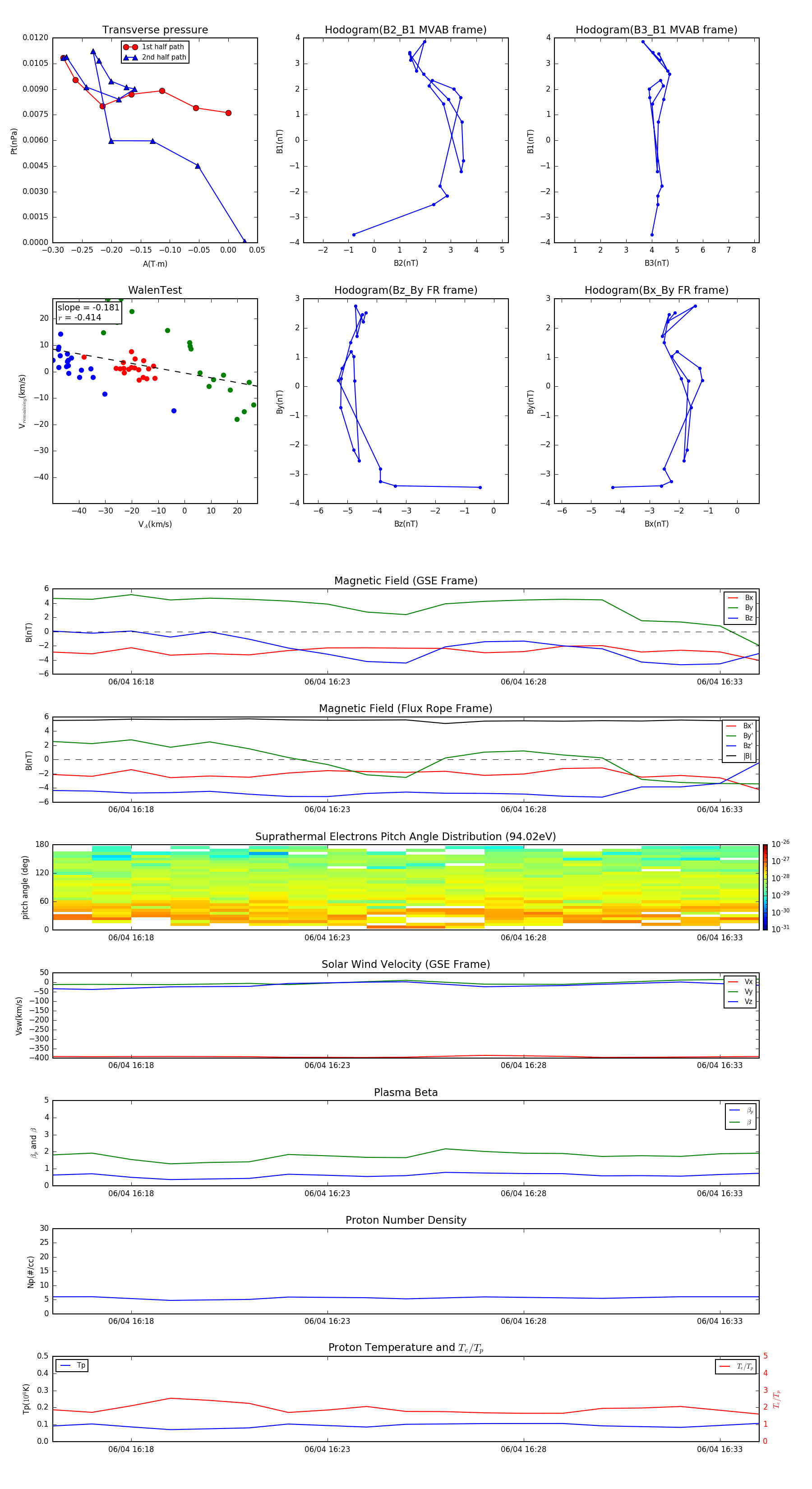Click 'Np(#/cc)' axis label
This screenshot has width=812, height=1489.
(x=31, y=1272)
